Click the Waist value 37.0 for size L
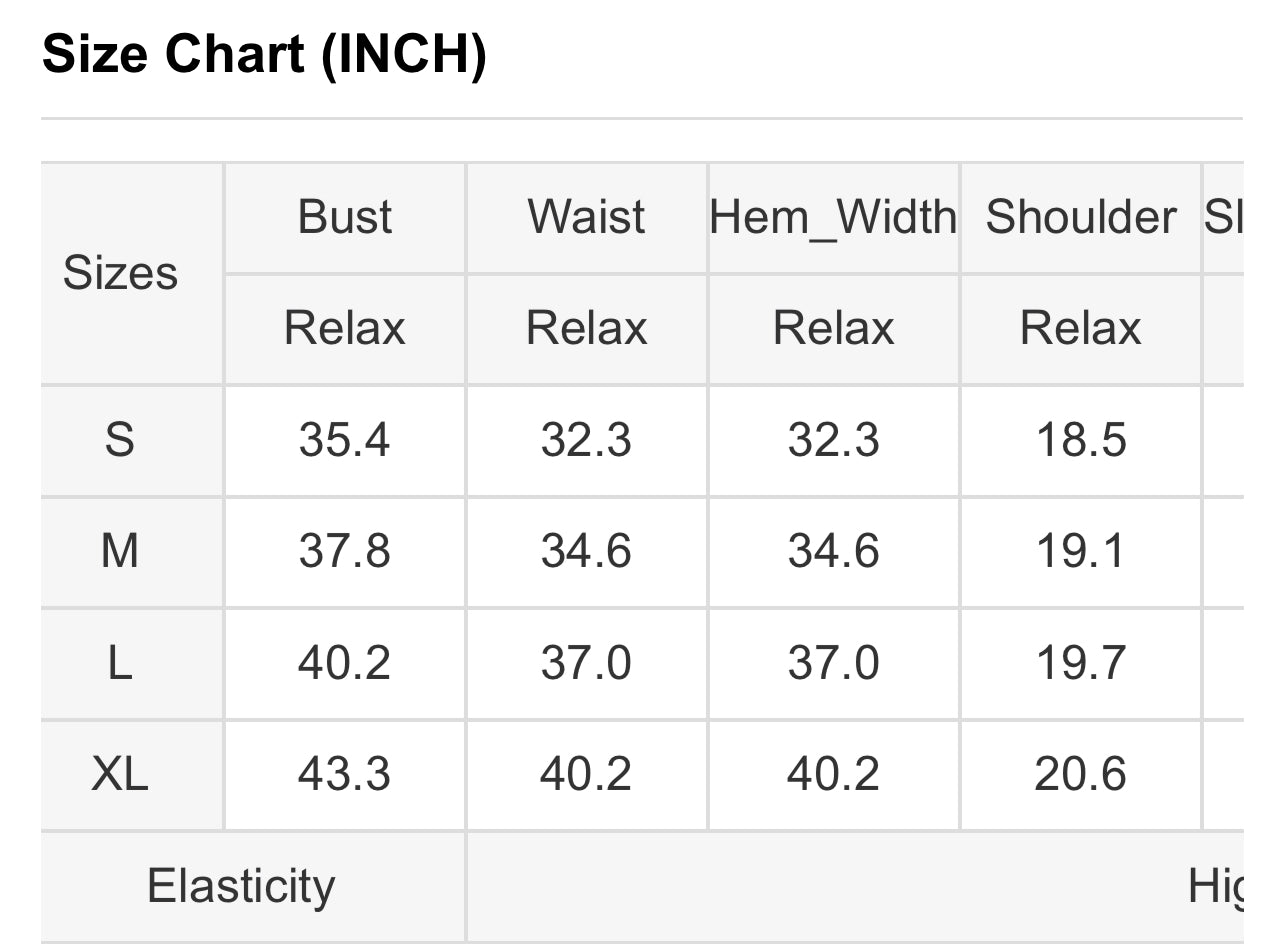The height and width of the screenshot is (950, 1284). (587, 663)
